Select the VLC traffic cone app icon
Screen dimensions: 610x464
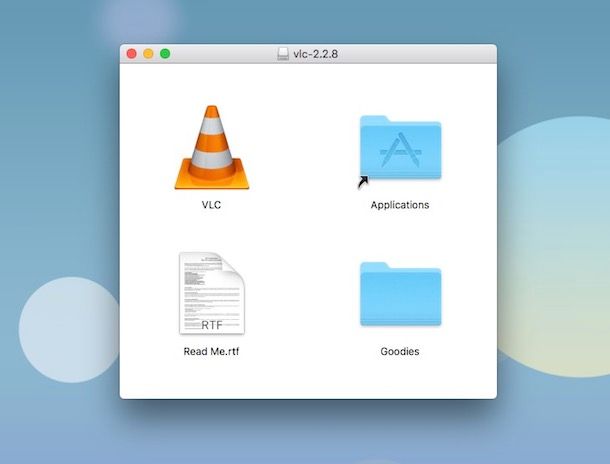(212, 148)
